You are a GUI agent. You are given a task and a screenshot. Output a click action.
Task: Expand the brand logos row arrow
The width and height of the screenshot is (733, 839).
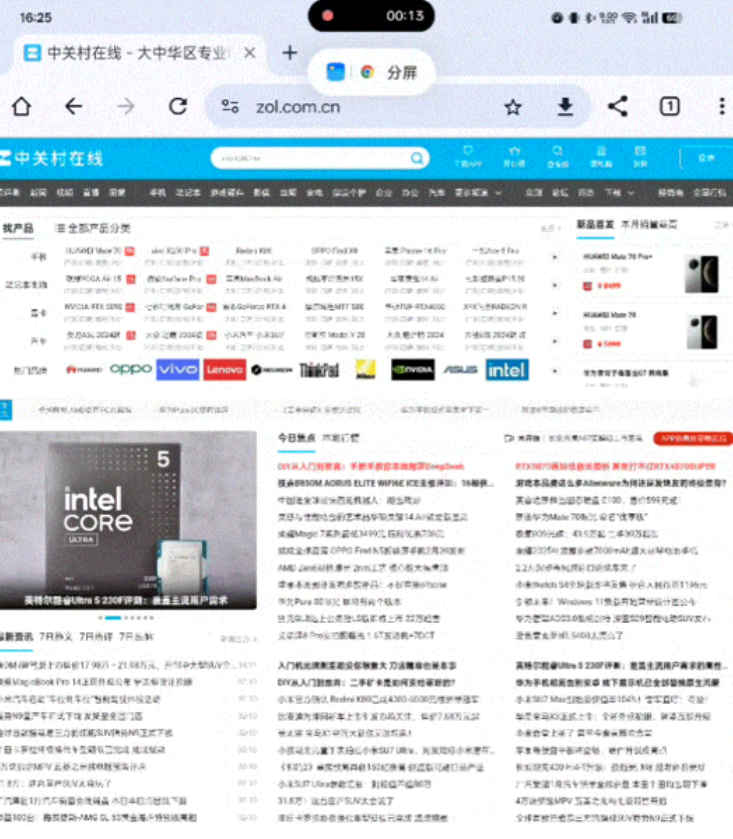pyautogui.click(x=555, y=370)
